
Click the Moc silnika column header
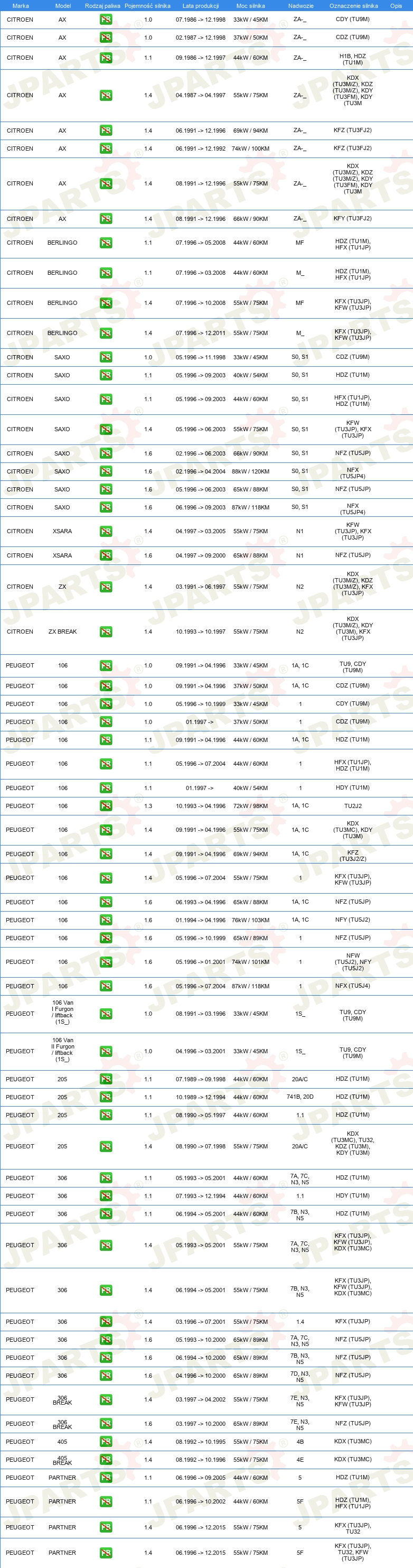250,6
